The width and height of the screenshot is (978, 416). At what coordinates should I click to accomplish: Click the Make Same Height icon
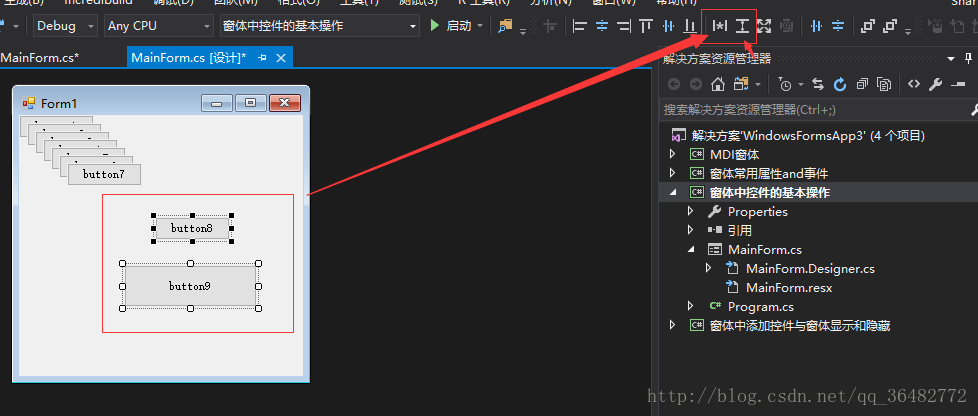[742, 26]
